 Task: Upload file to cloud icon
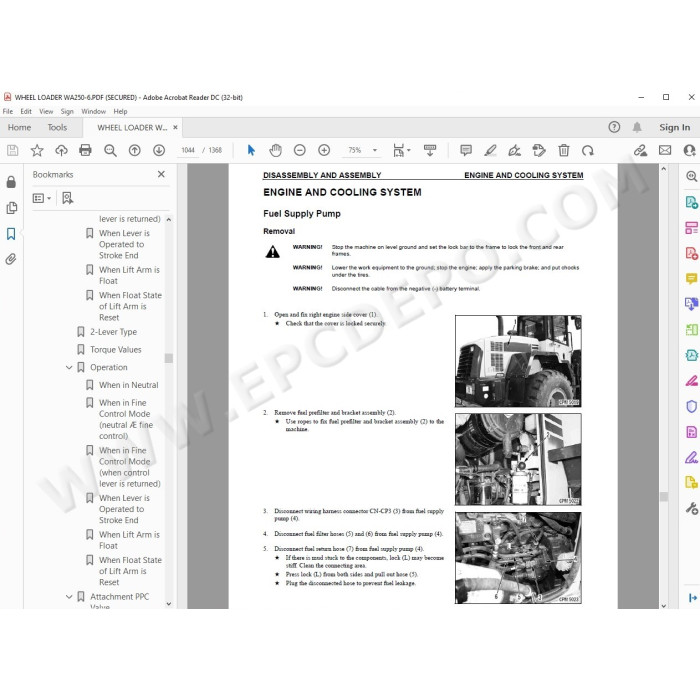click(61, 150)
